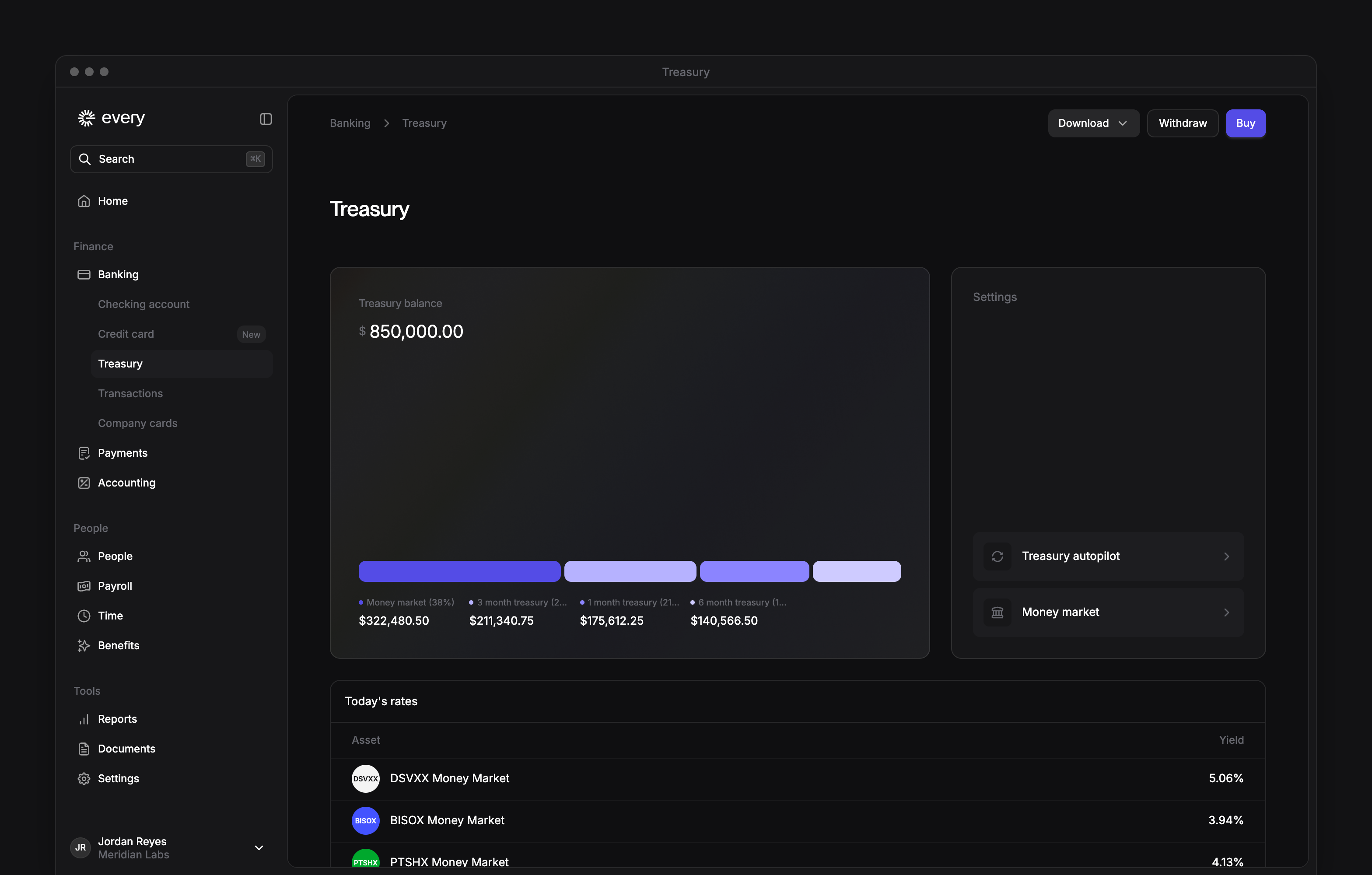The image size is (1372, 875).
Task: Open Money market settings via its chevron
Action: coord(1226,612)
